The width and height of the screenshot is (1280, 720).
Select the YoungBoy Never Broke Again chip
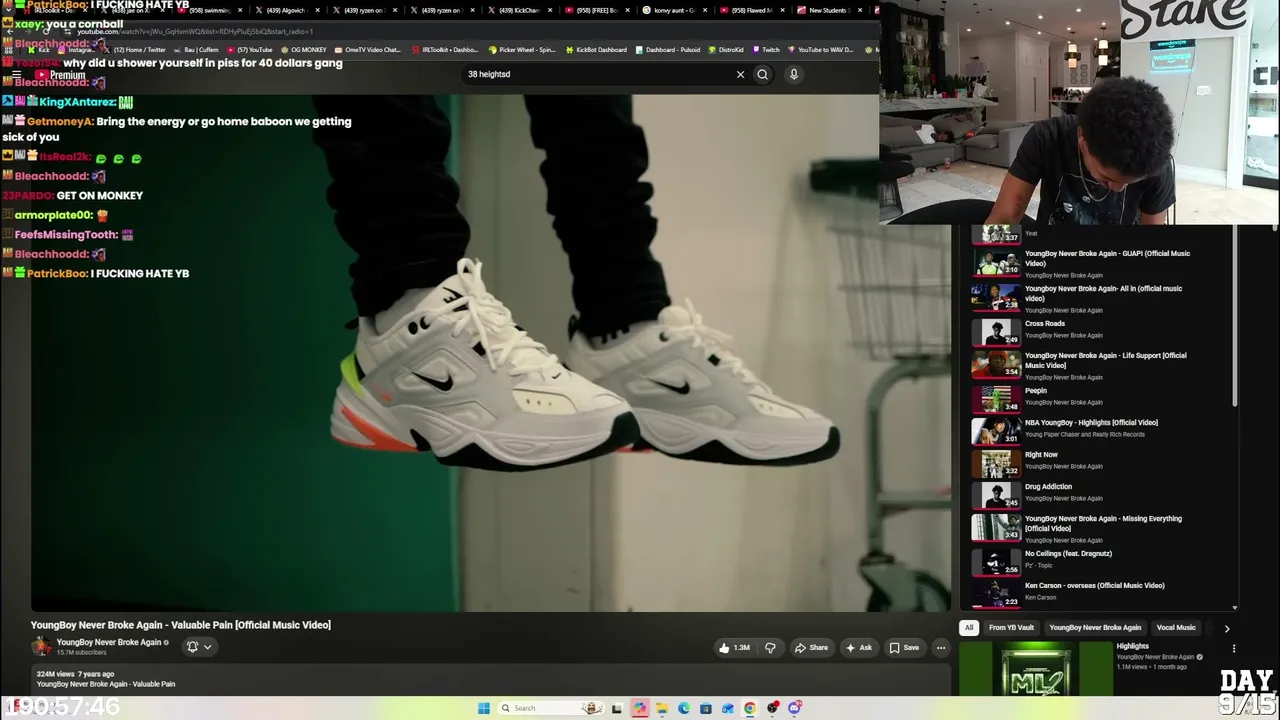(1095, 628)
